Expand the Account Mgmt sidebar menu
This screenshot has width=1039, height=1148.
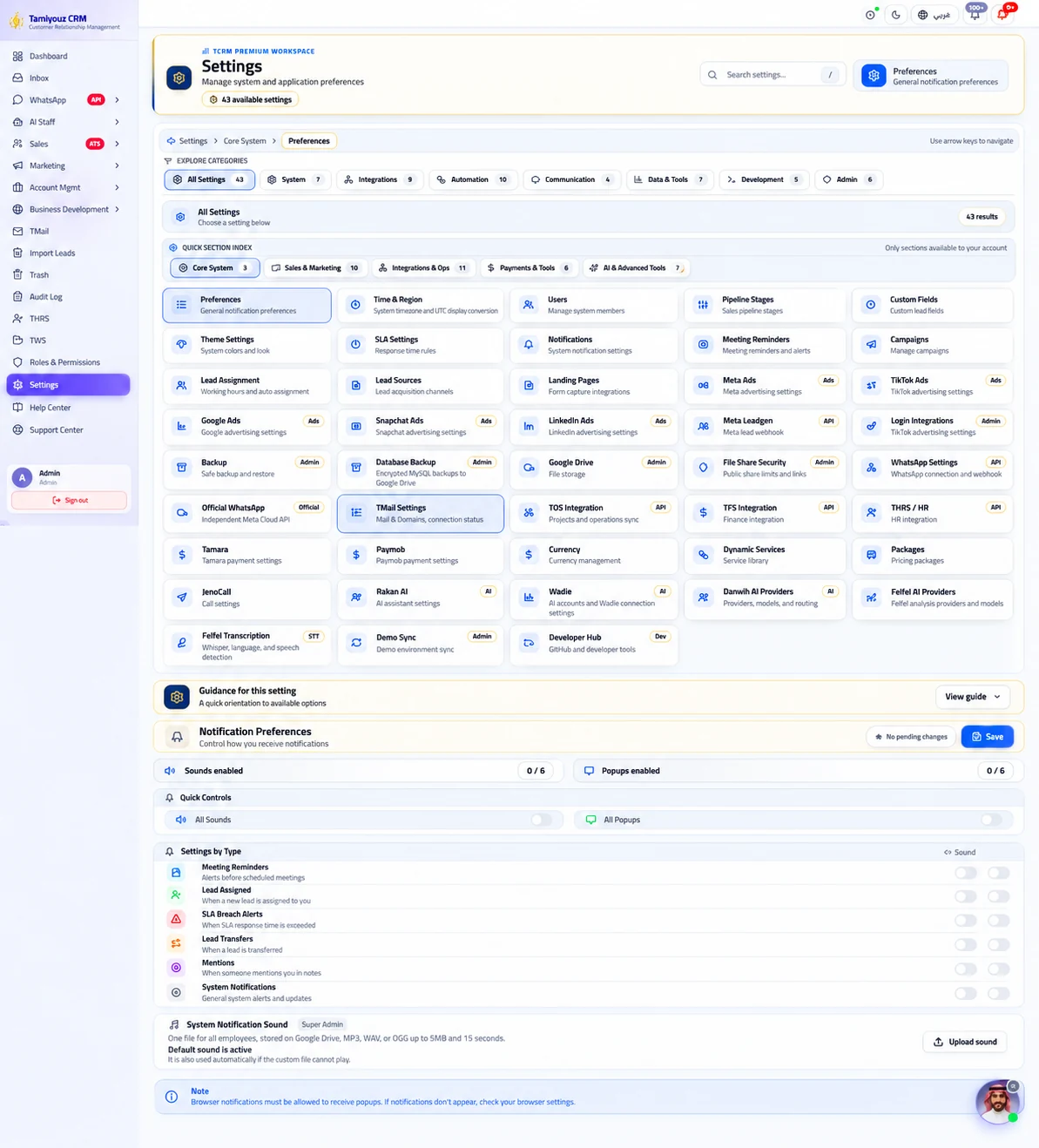coord(117,187)
